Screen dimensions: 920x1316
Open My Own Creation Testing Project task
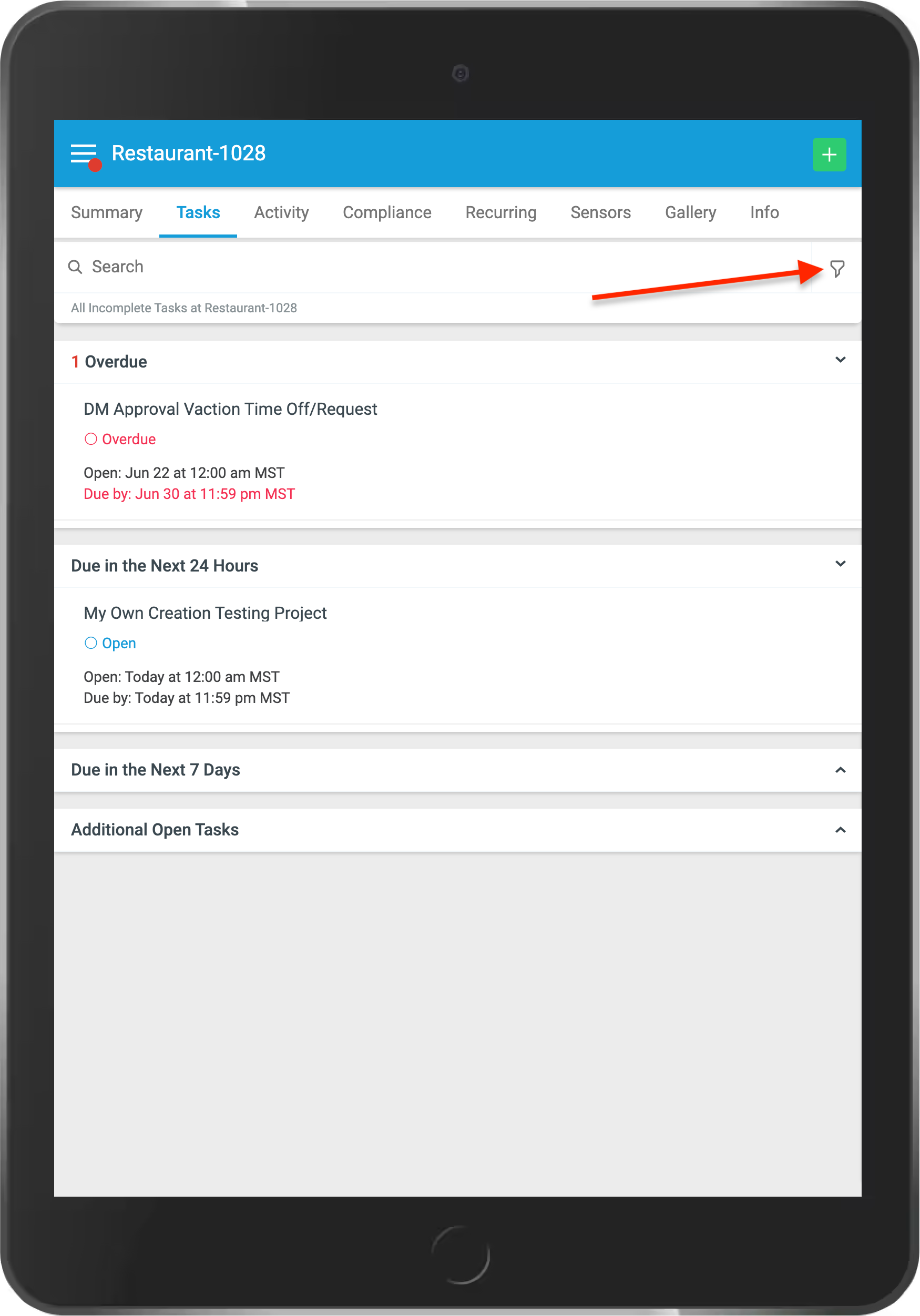[205, 613]
